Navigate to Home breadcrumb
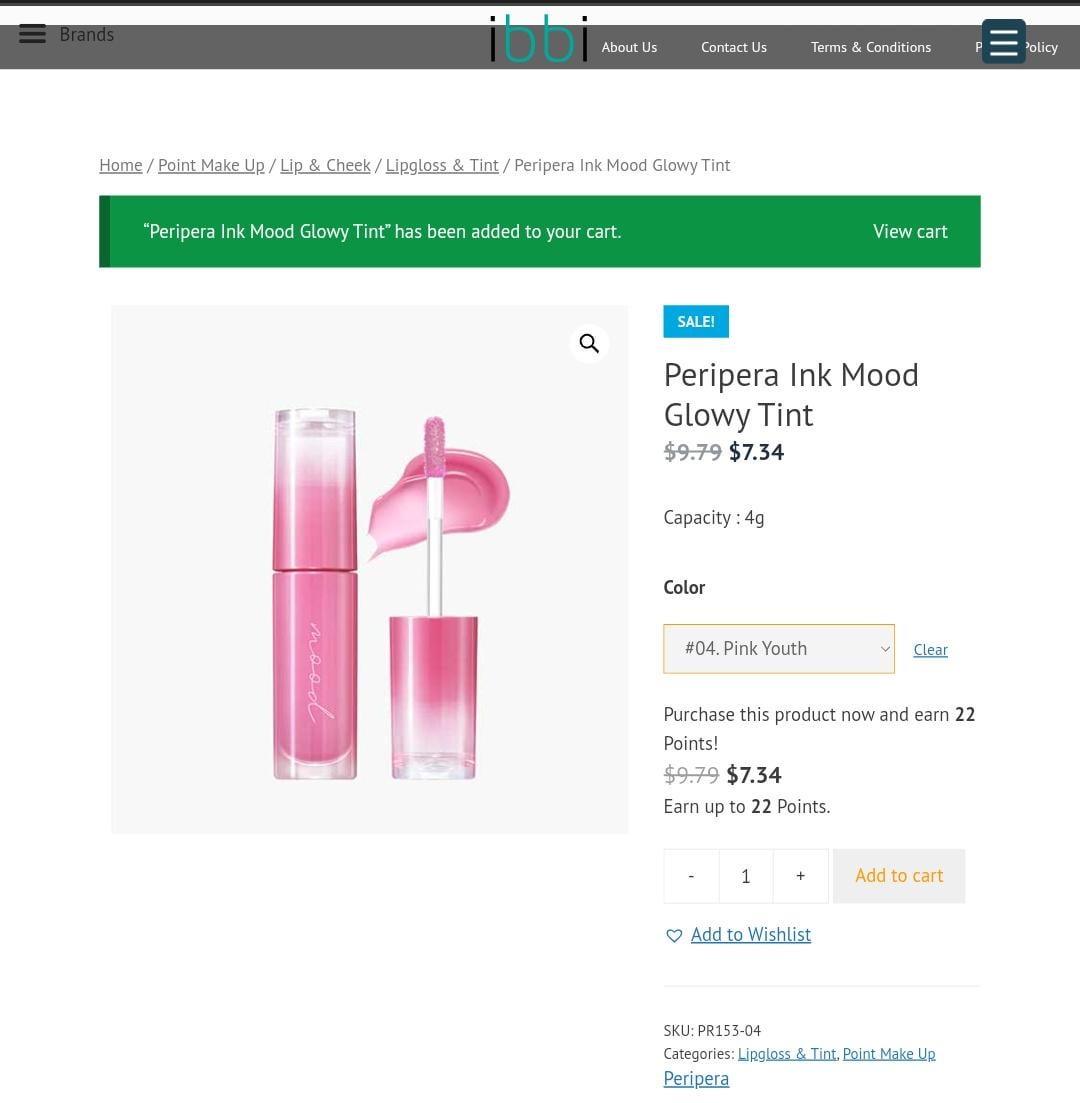The width and height of the screenshot is (1080, 1103). (x=121, y=165)
